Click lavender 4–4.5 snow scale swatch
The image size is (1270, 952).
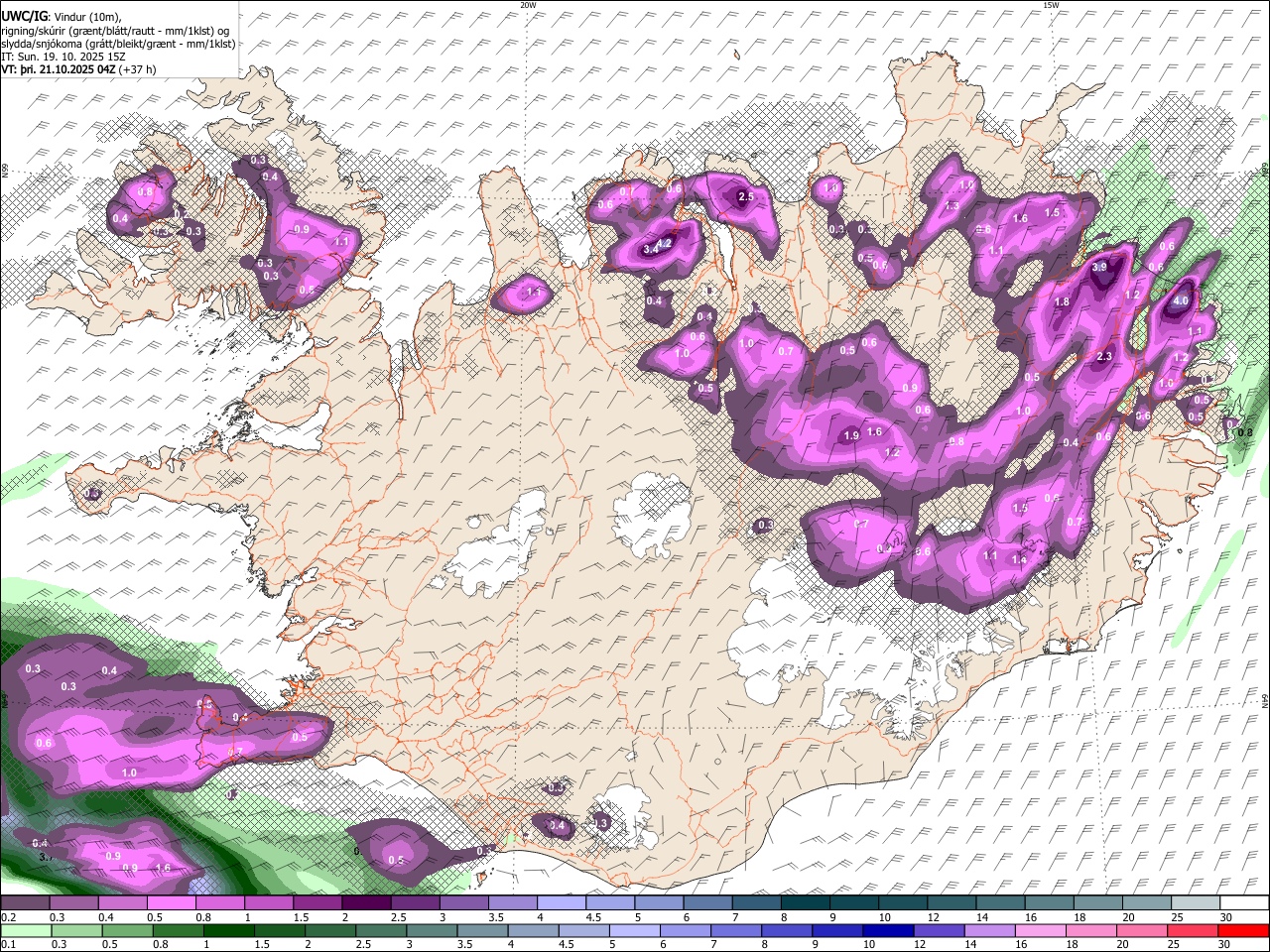pos(562,903)
